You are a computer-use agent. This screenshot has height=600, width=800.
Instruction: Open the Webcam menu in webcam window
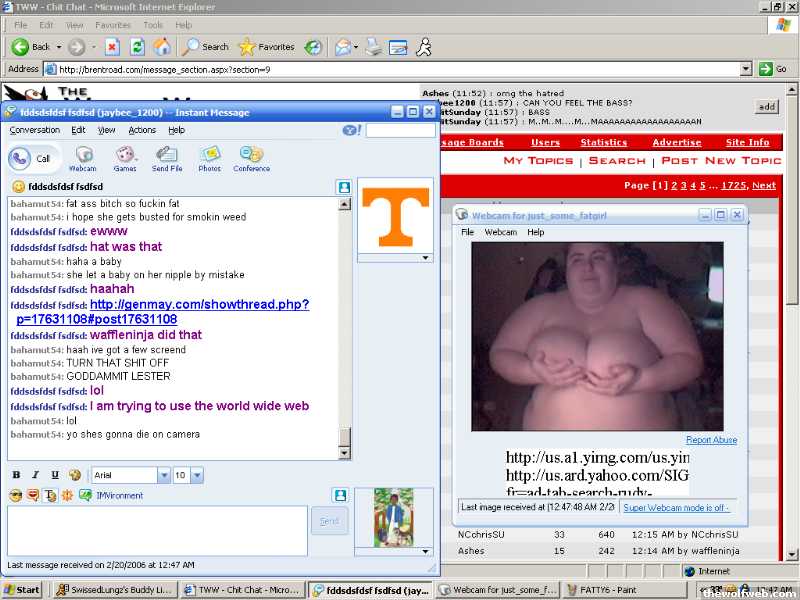pyautogui.click(x=500, y=232)
